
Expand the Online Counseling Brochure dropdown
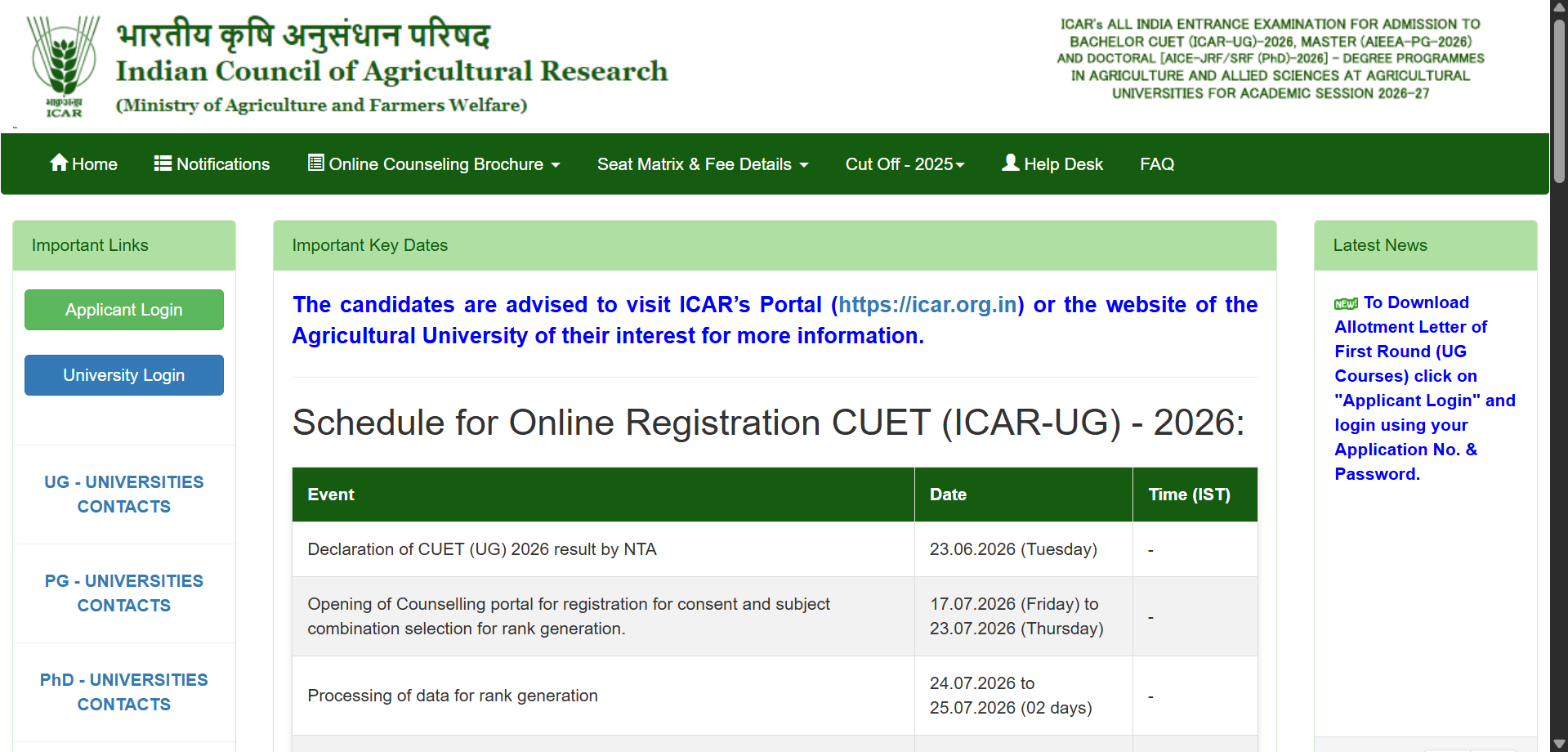coord(434,163)
